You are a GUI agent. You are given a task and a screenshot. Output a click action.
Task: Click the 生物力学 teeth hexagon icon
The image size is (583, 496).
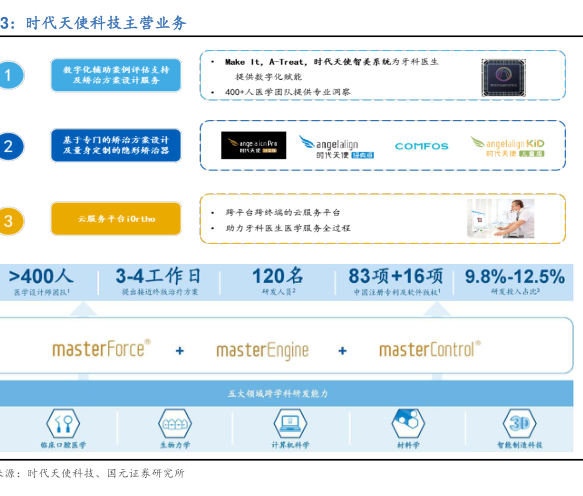tap(175, 423)
